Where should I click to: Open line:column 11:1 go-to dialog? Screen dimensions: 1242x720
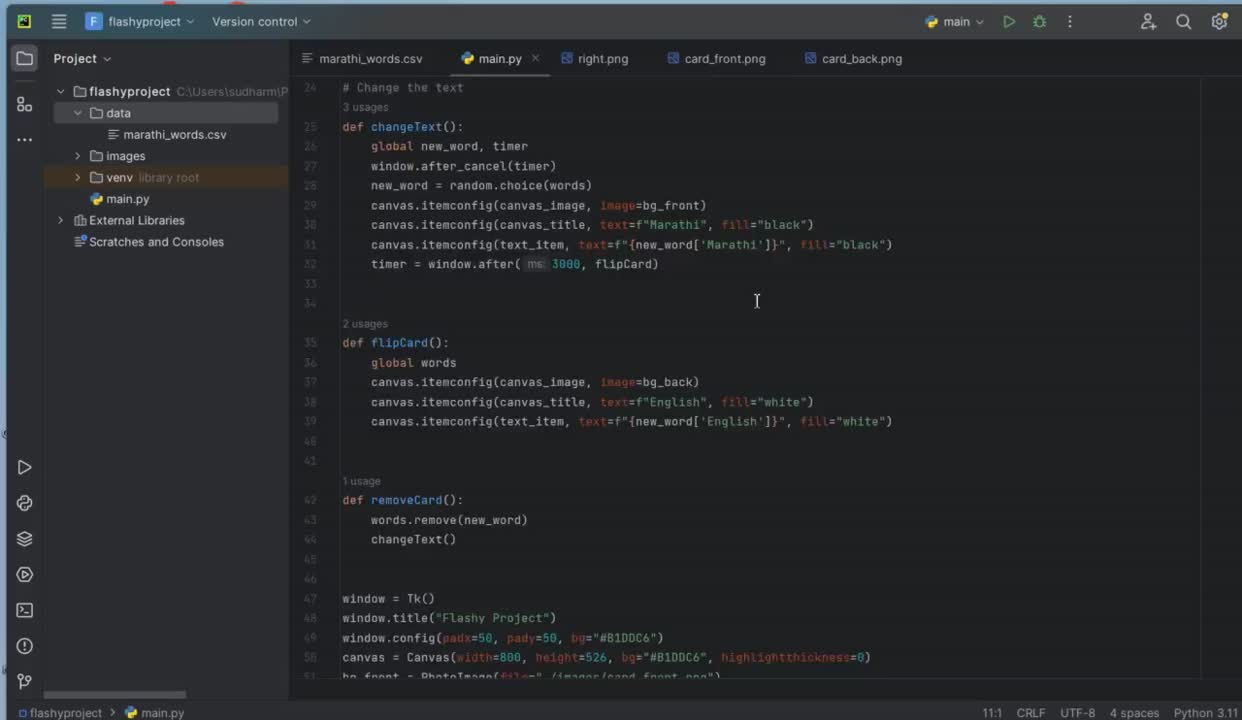coord(991,713)
